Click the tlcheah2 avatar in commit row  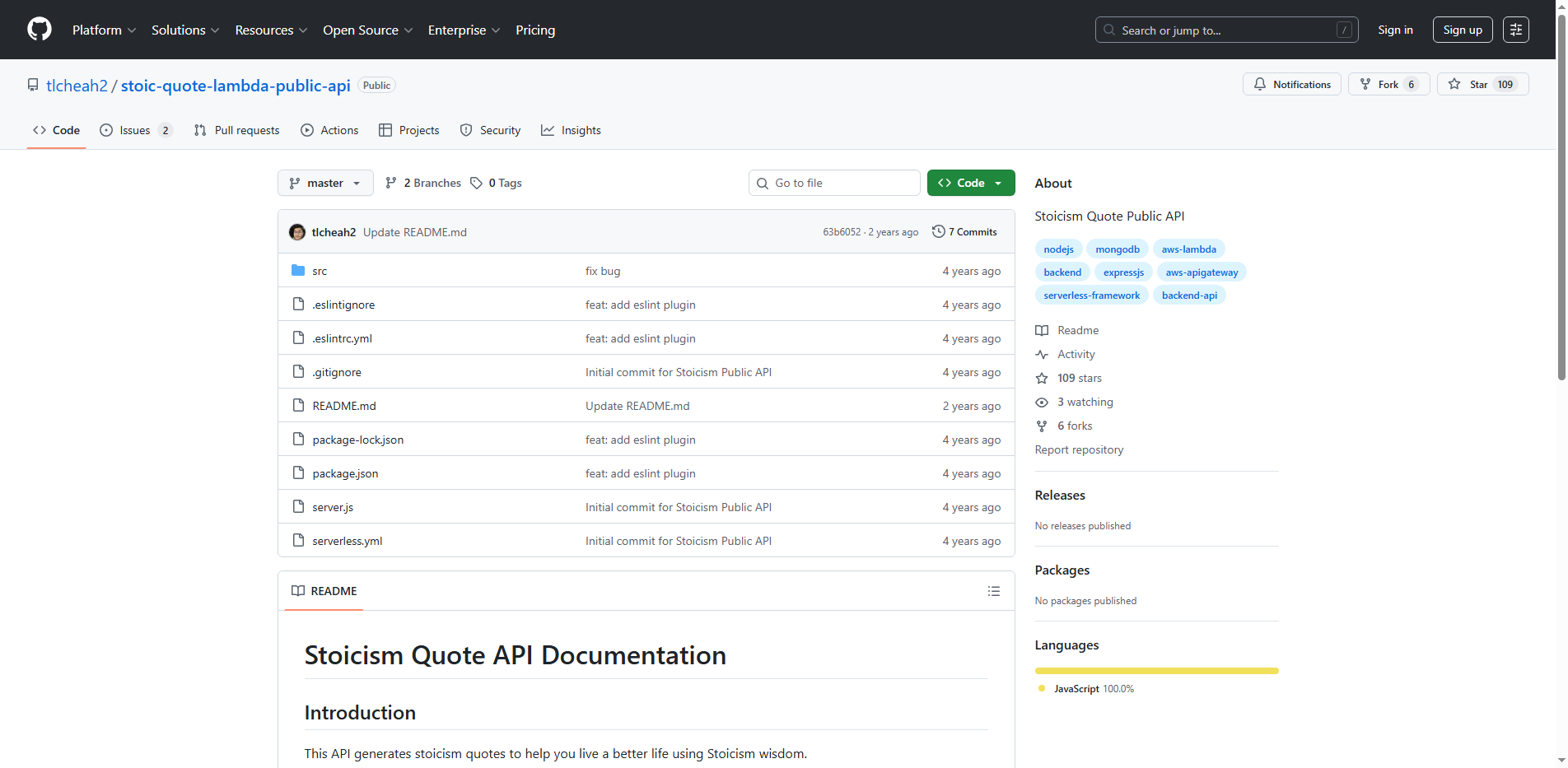pos(297,232)
